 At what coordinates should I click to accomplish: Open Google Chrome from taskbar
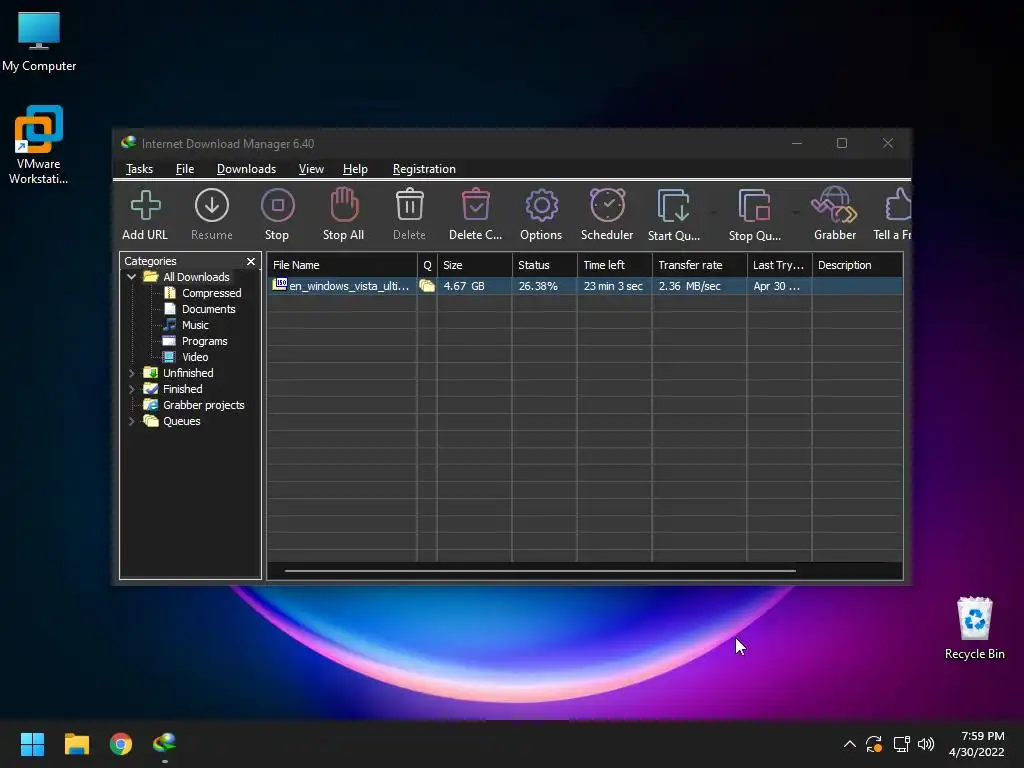coord(121,744)
